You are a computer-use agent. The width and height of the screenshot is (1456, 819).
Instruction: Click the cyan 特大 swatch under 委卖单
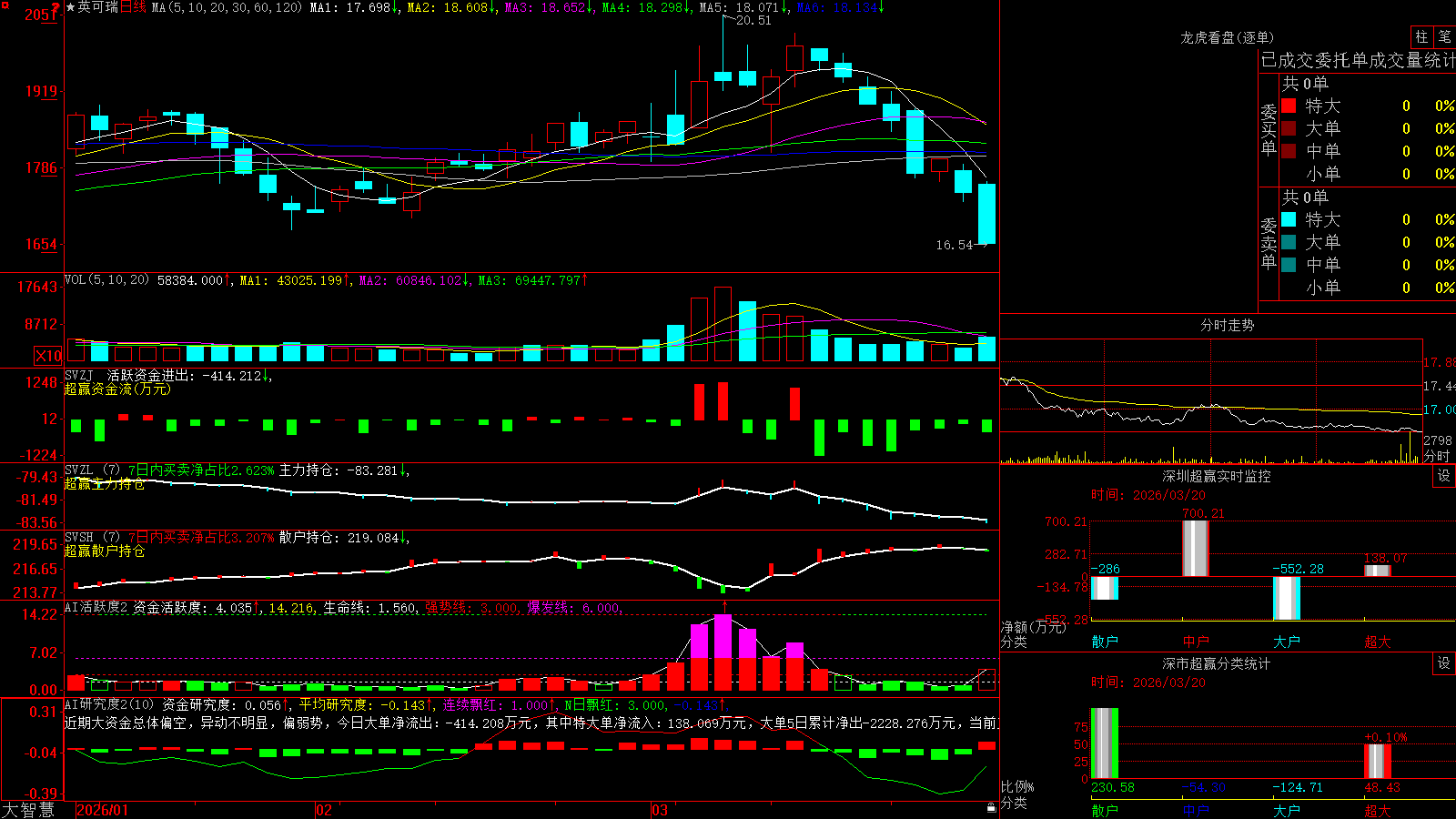coord(1289,219)
